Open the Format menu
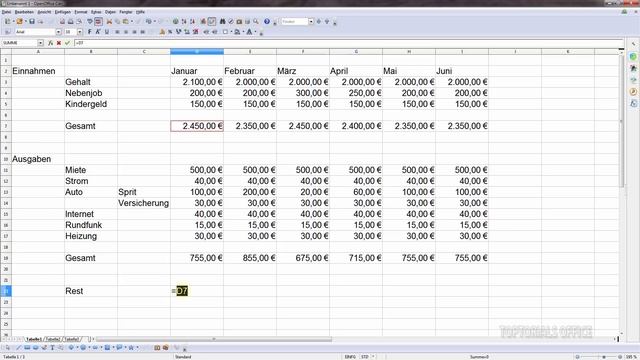This screenshot has height=360, width=640. click(x=81, y=12)
